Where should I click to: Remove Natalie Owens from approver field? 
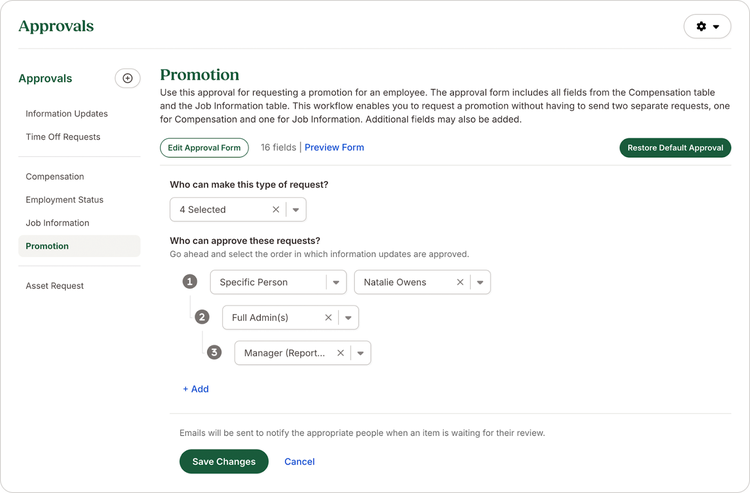(x=460, y=282)
